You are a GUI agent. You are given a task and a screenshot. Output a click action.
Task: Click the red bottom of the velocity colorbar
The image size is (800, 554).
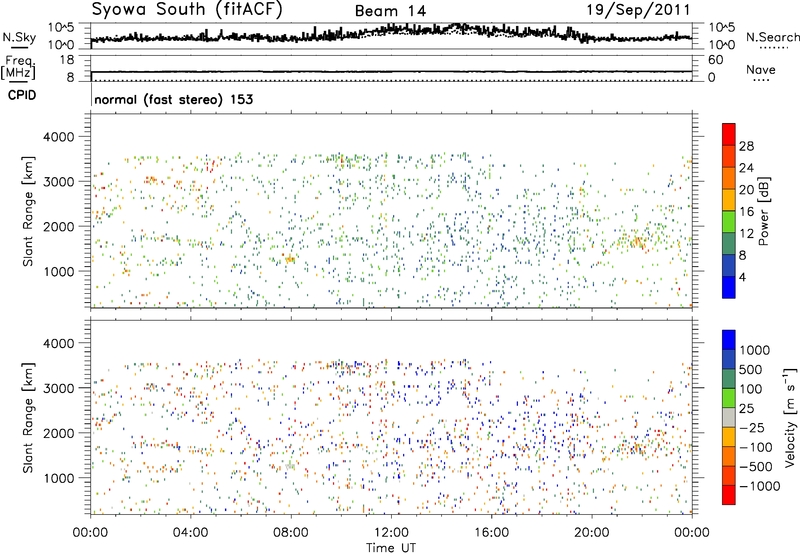pyautogui.click(x=729, y=495)
